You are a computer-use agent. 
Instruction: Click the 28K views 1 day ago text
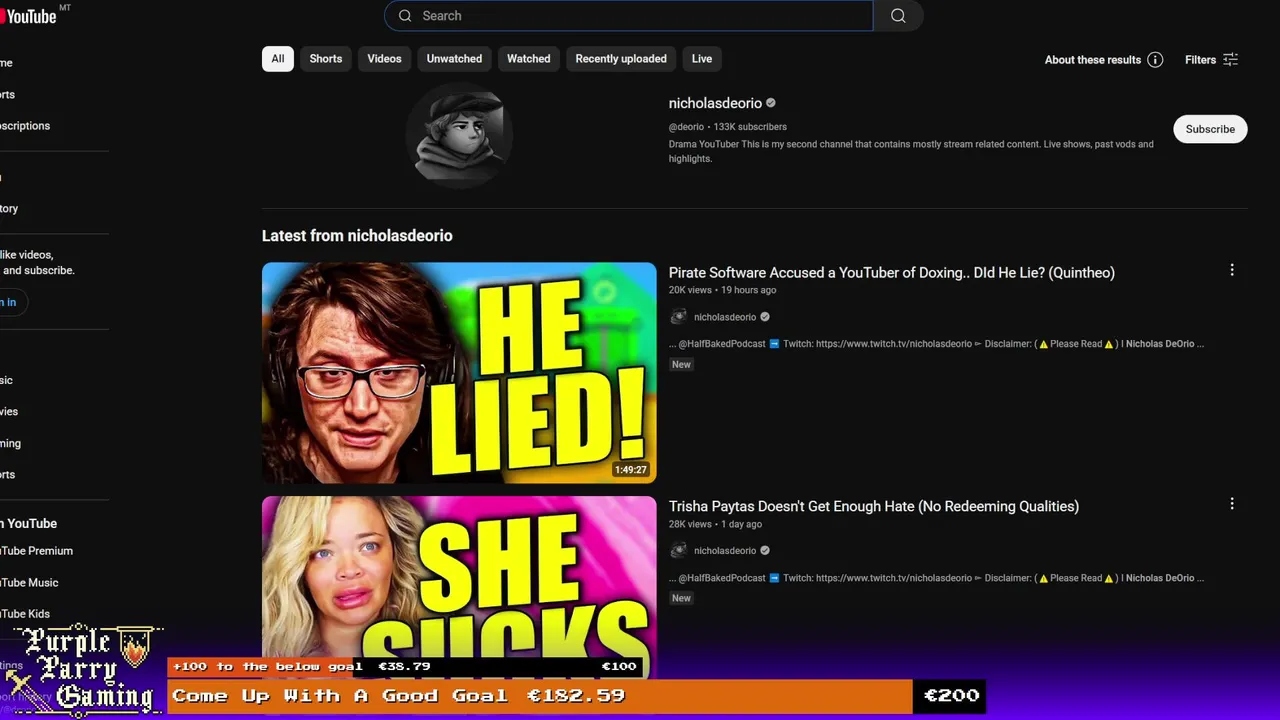point(715,524)
